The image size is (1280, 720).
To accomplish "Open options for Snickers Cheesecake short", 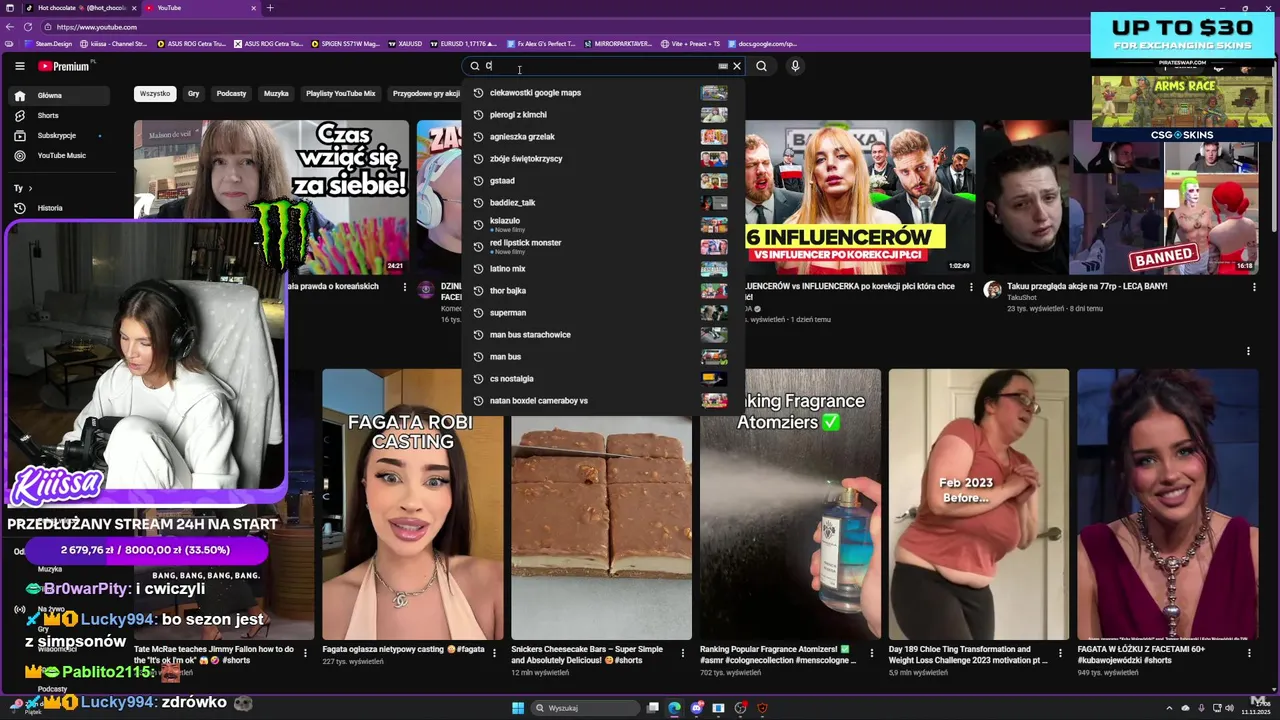I will coord(683,652).
